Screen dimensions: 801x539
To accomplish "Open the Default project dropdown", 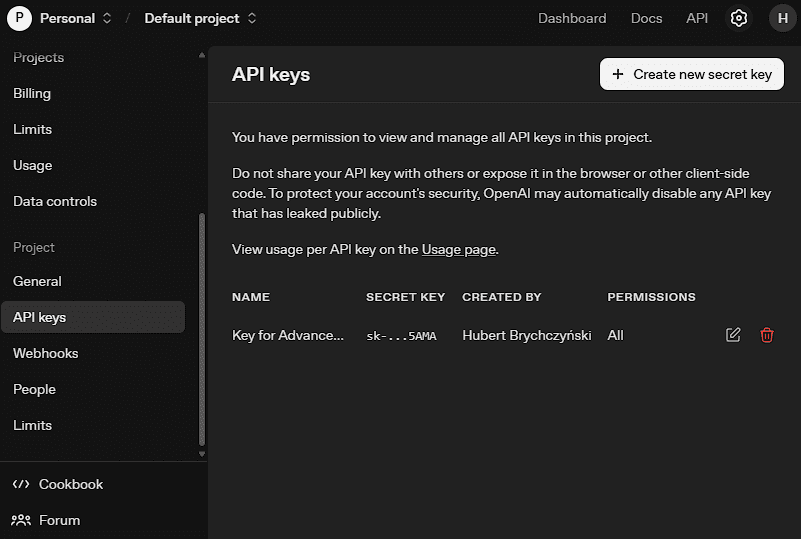I will click(200, 18).
